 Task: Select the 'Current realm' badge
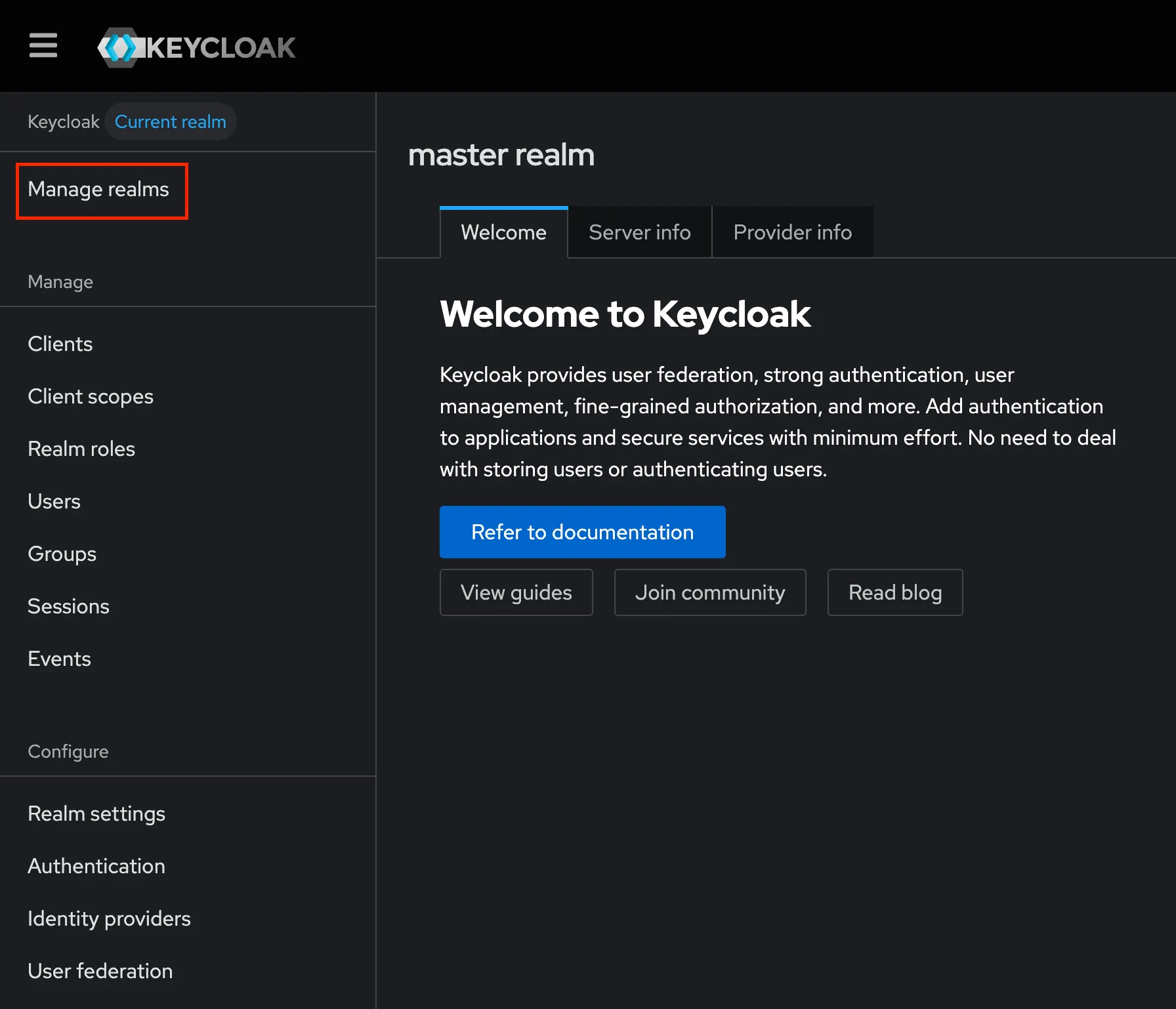coord(170,121)
